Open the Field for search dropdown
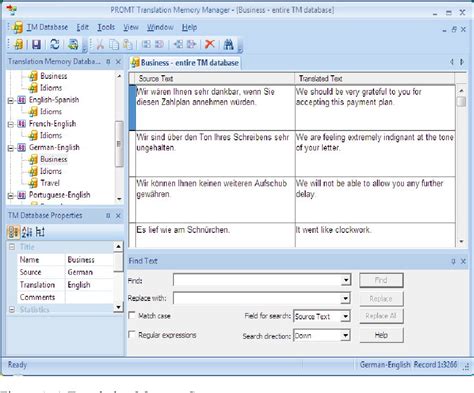Image resolution: width=474 pixels, height=393 pixels. 346,316
